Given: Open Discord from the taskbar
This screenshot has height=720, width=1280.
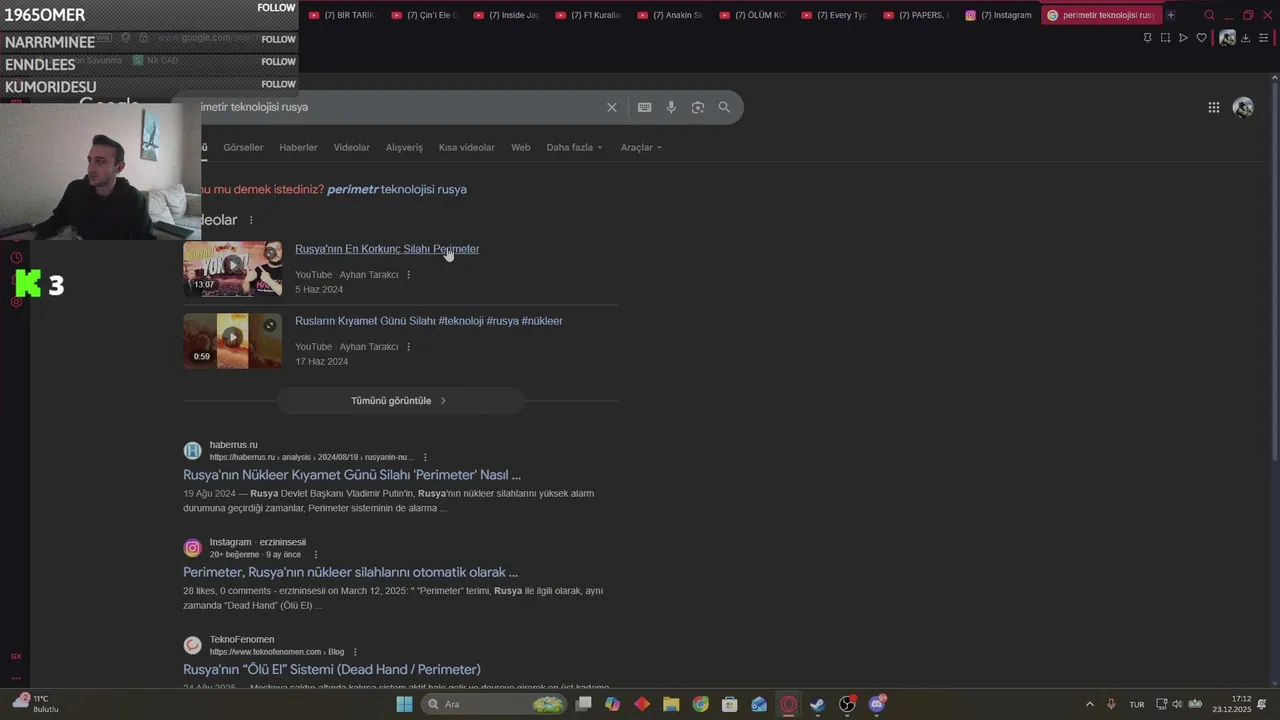Looking at the screenshot, I should pos(877,704).
